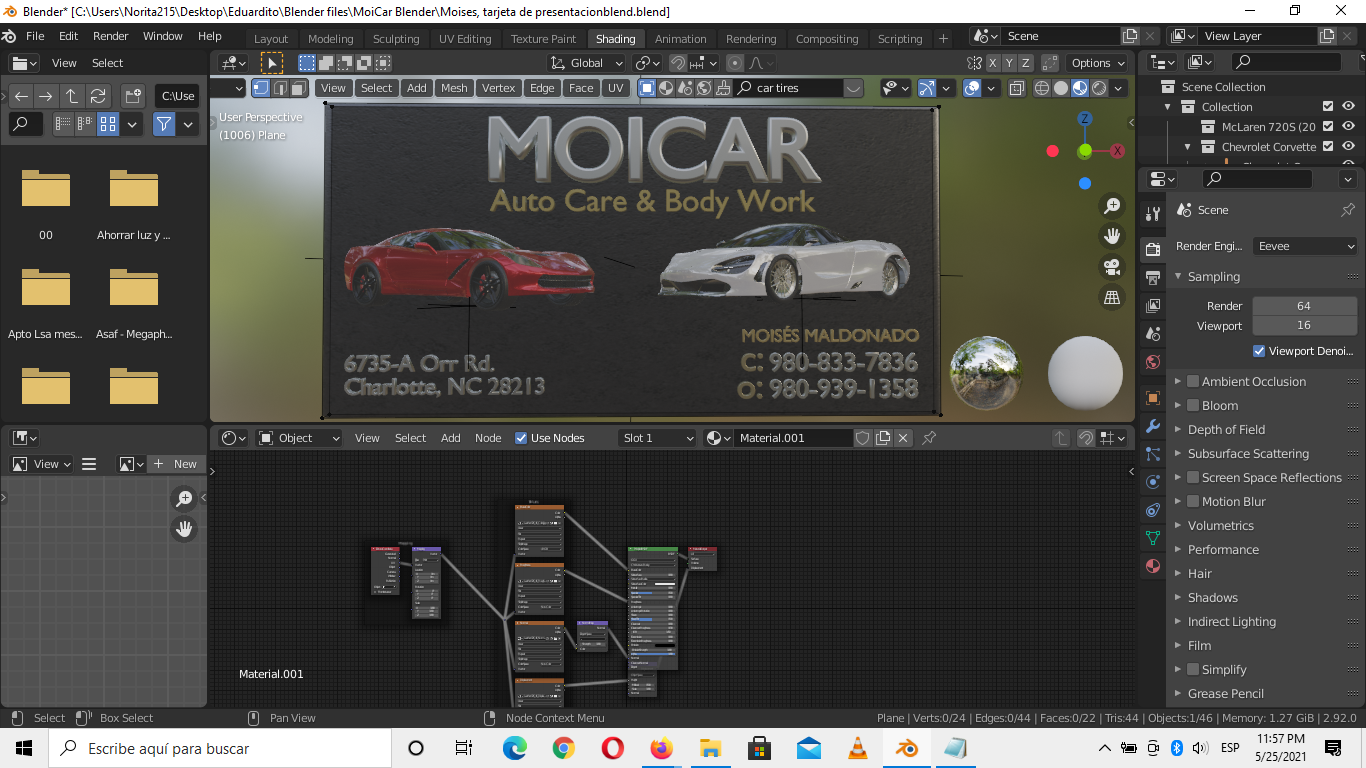Go to parent directory in file browser
Image resolution: width=1366 pixels, height=768 pixels.
(72, 96)
